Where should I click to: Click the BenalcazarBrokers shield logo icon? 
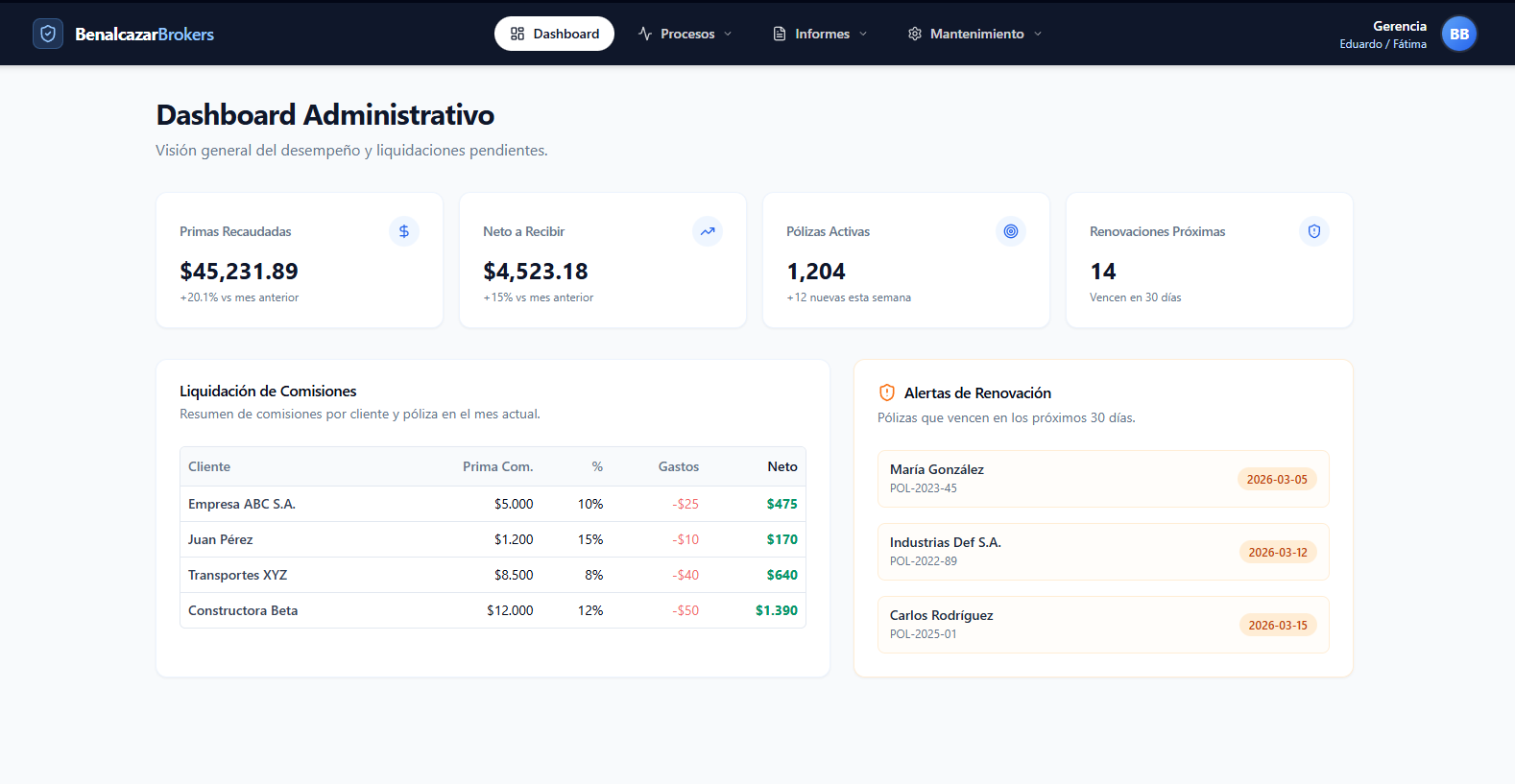(48, 34)
